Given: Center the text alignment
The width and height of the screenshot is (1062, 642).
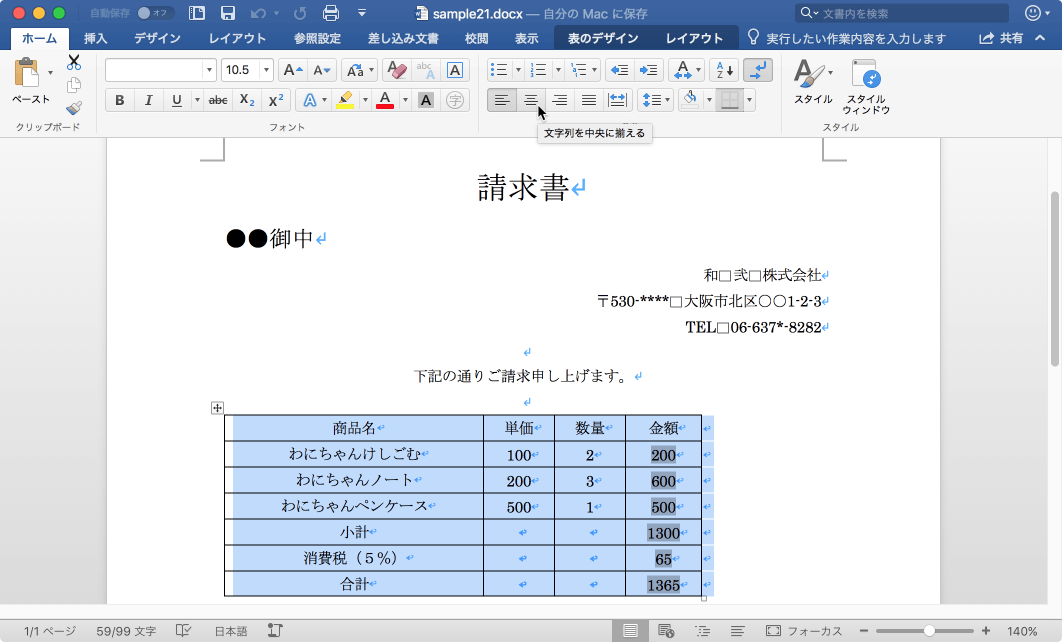Looking at the screenshot, I should [x=531, y=100].
